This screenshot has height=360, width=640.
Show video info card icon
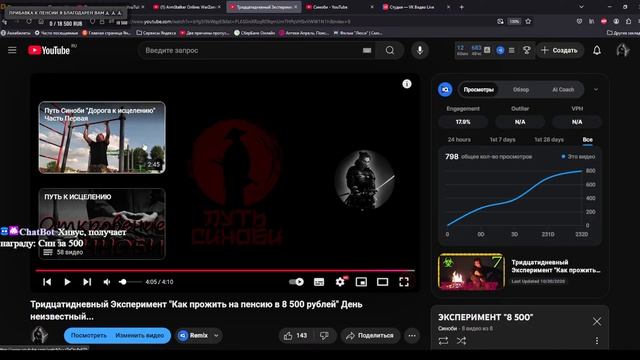click(x=407, y=84)
